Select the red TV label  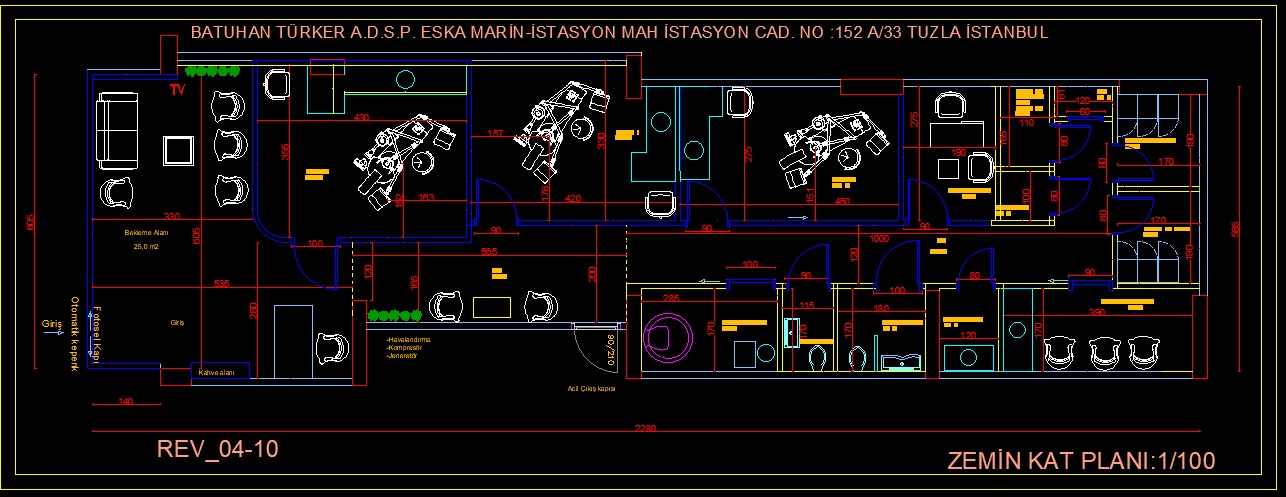178,90
